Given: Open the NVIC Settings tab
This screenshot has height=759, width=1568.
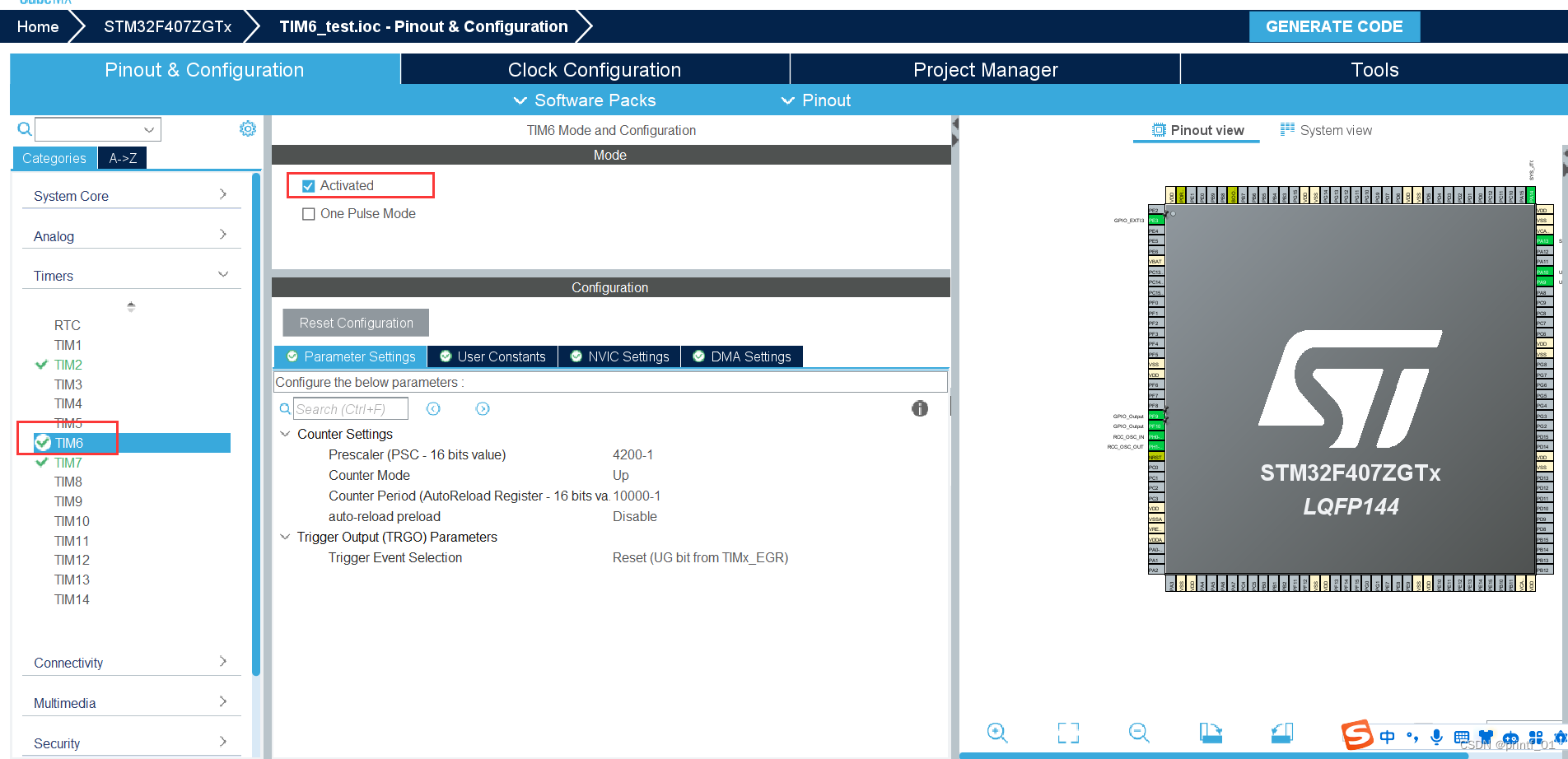Looking at the screenshot, I should (619, 356).
